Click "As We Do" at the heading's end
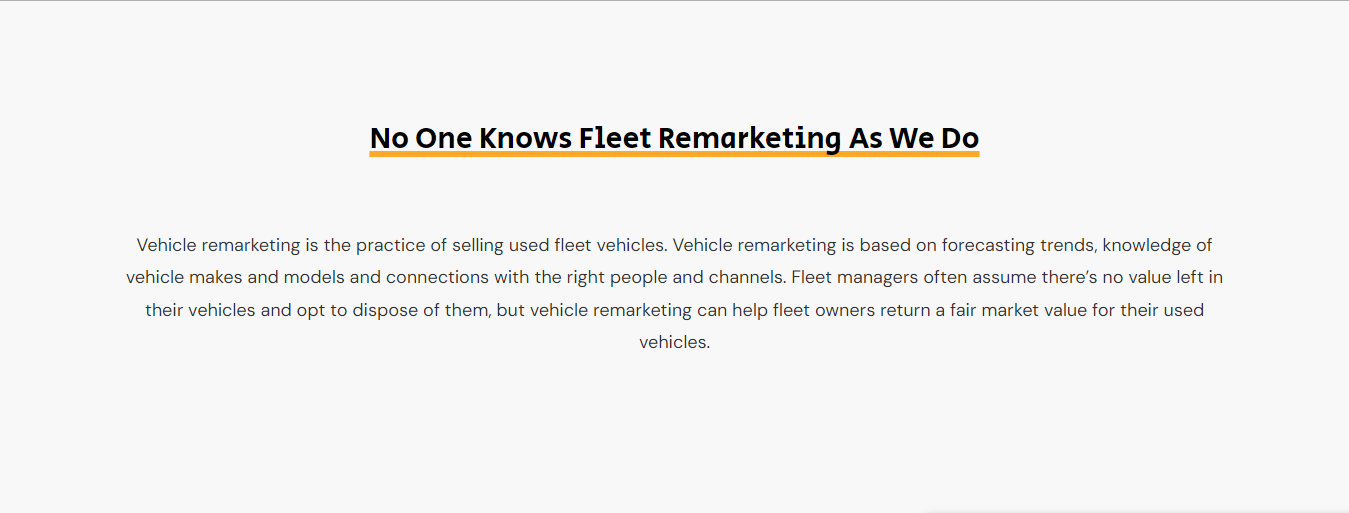 (x=913, y=138)
